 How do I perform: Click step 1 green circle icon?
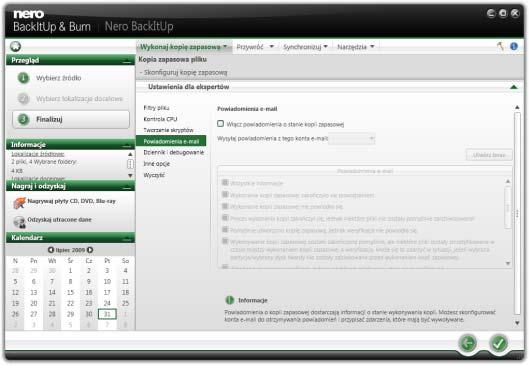tap(23, 78)
